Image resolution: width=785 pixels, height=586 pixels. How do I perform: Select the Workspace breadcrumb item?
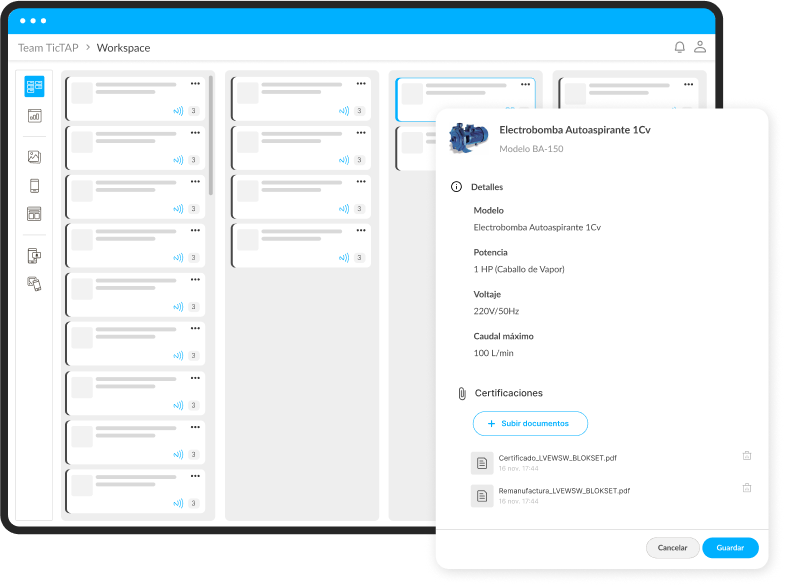[123, 48]
